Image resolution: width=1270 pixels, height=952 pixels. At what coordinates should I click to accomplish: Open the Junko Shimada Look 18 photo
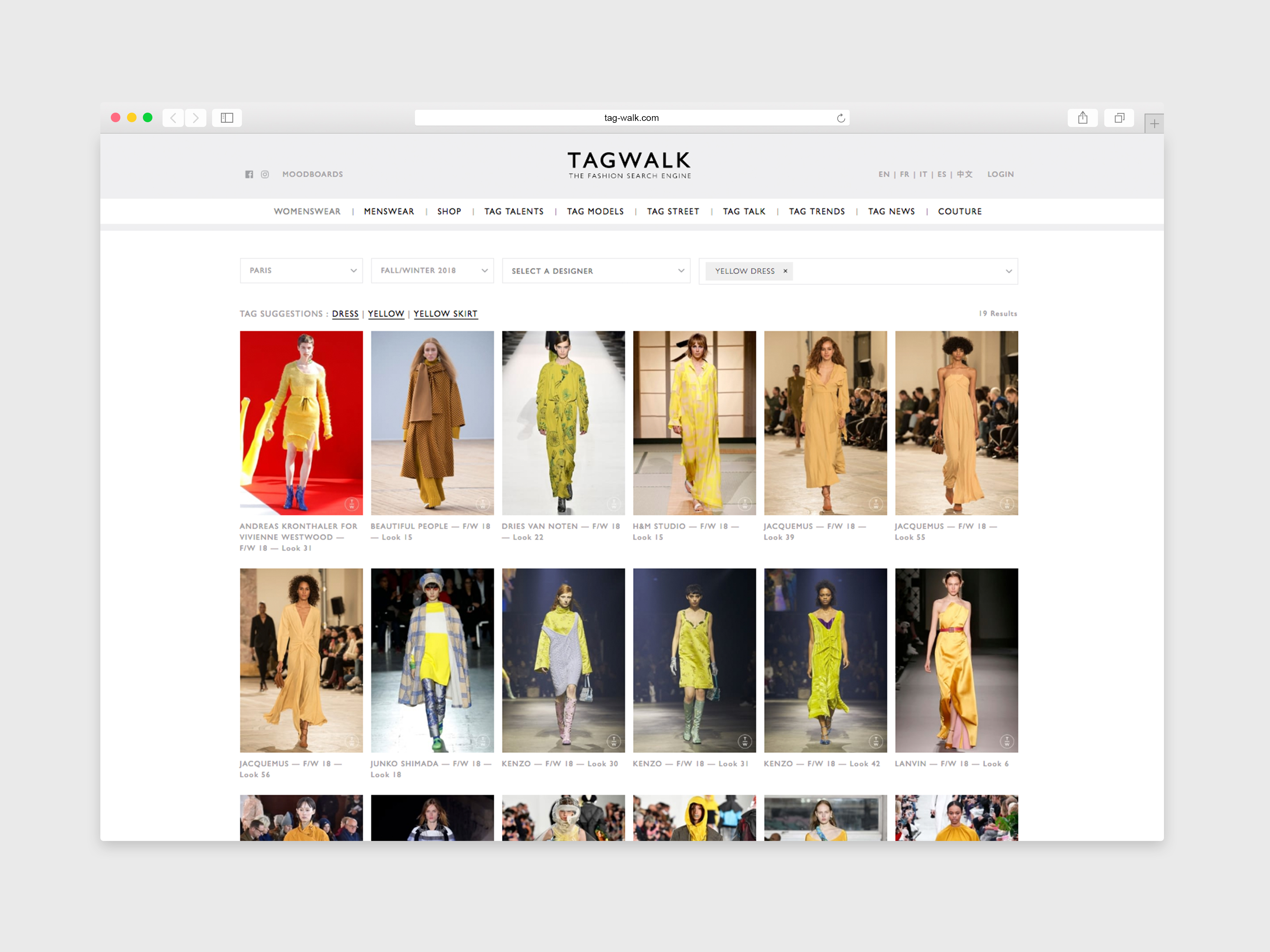(x=432, y=660)
